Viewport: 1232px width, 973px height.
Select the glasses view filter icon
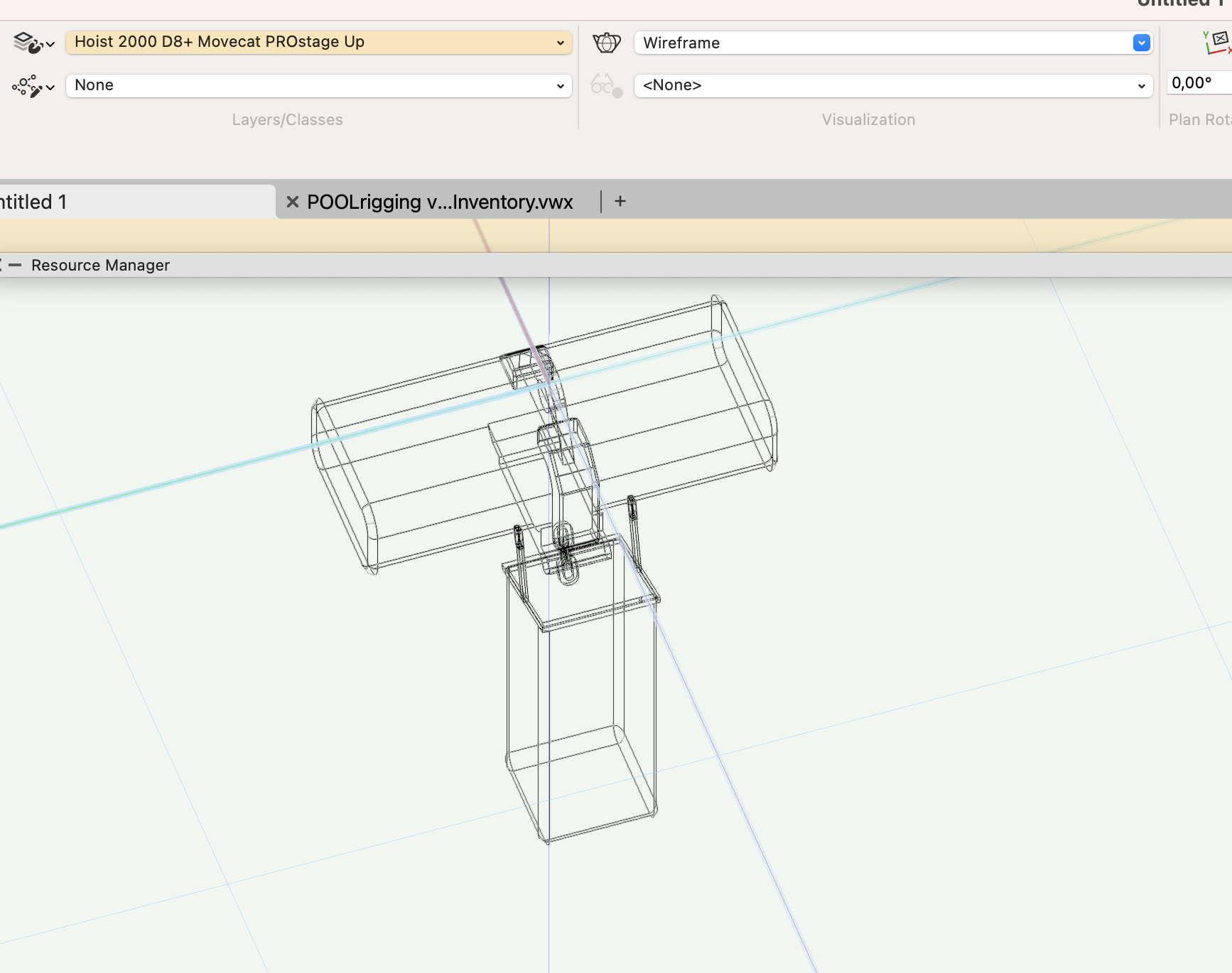pos(605,85)
